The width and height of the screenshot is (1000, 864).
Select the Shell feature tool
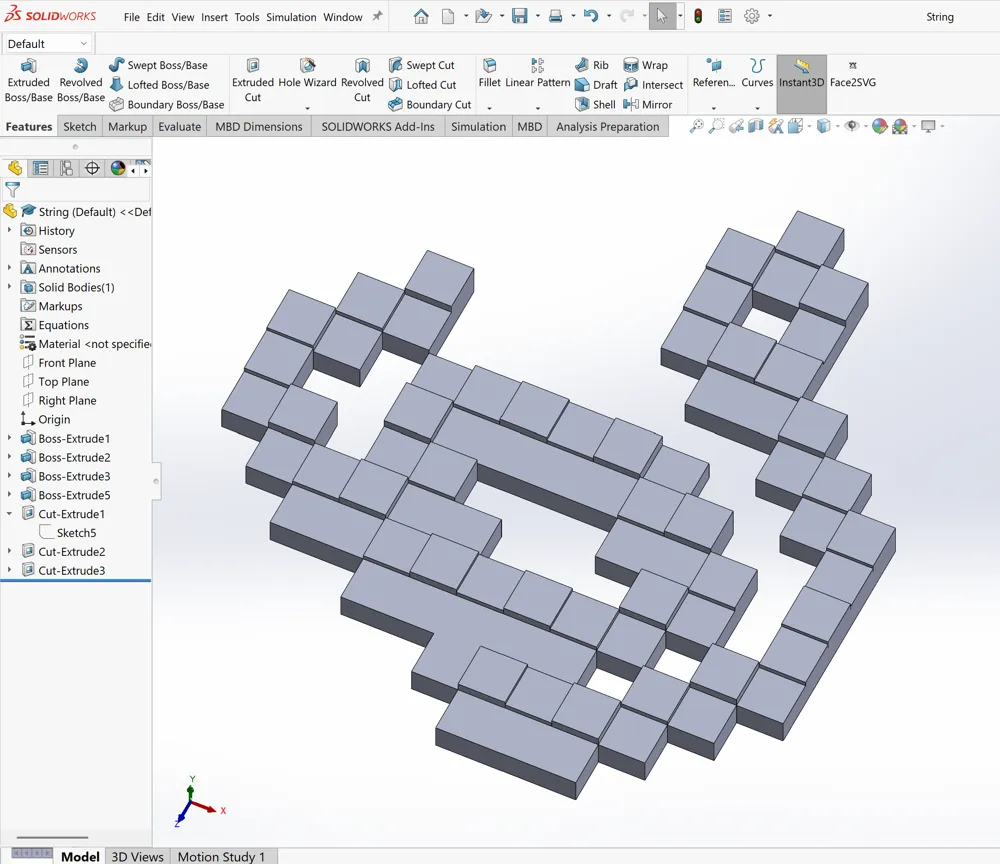596,104
